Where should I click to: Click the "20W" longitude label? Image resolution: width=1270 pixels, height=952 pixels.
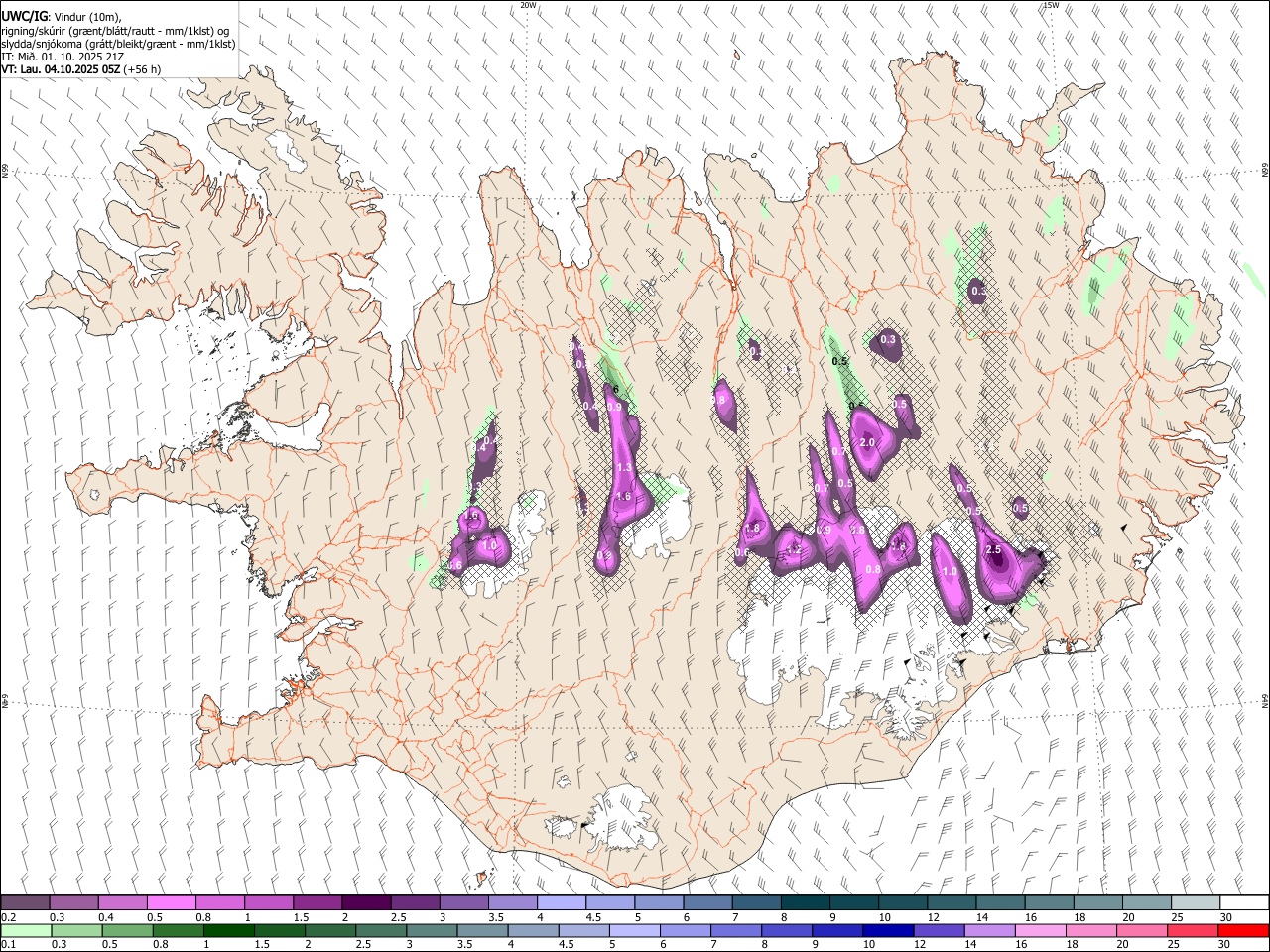pyautogui.click(x=529, y=5)
